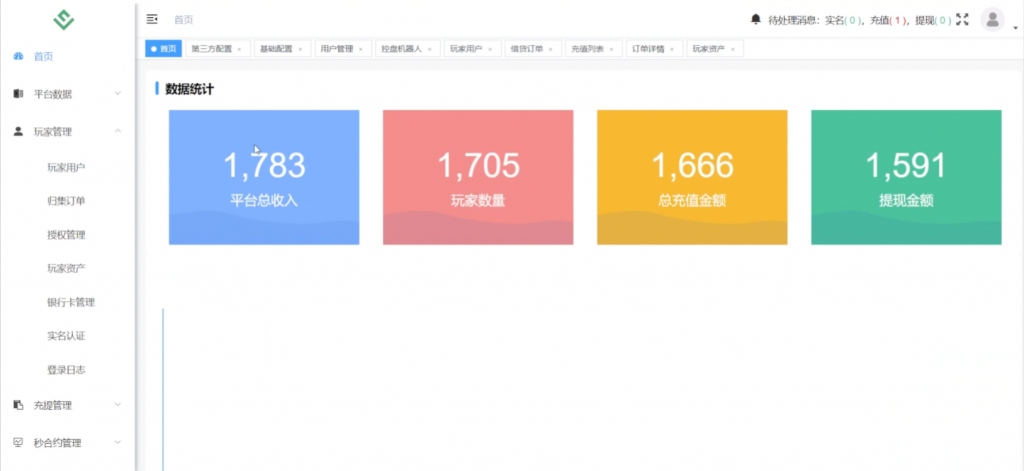Open 银行卡管理 in the sidebar
This screenshot has width=1024, height=471.
click(70, 302)
